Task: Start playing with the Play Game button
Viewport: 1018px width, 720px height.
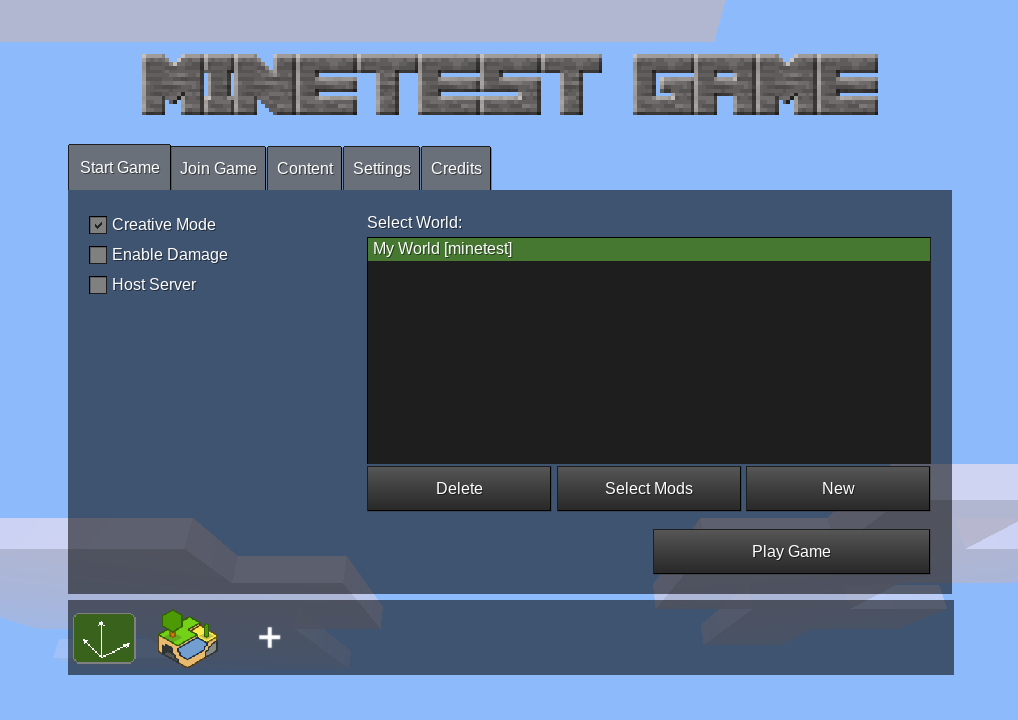Action: pyautogui.click(x=791, y=551)
